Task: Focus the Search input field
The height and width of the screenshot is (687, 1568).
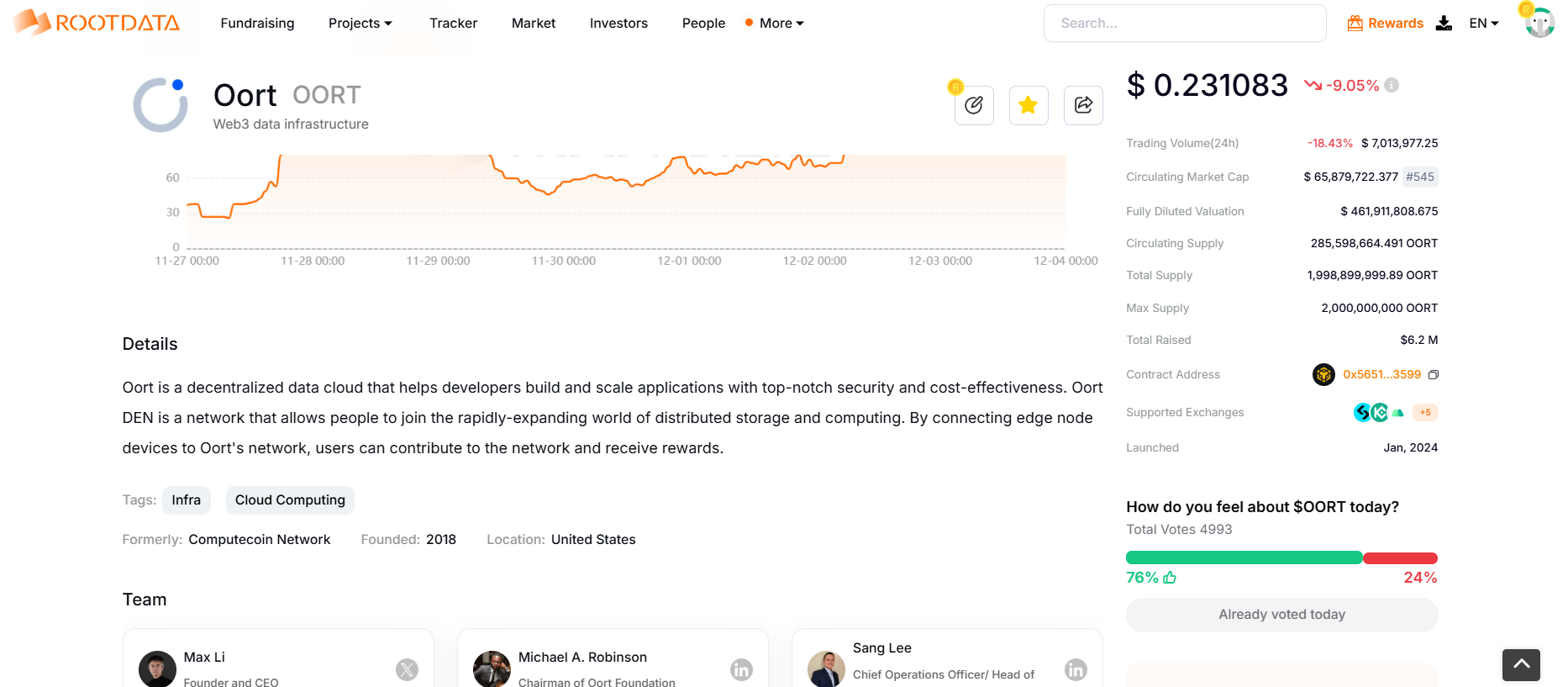Action: (x=1185, y=23)
